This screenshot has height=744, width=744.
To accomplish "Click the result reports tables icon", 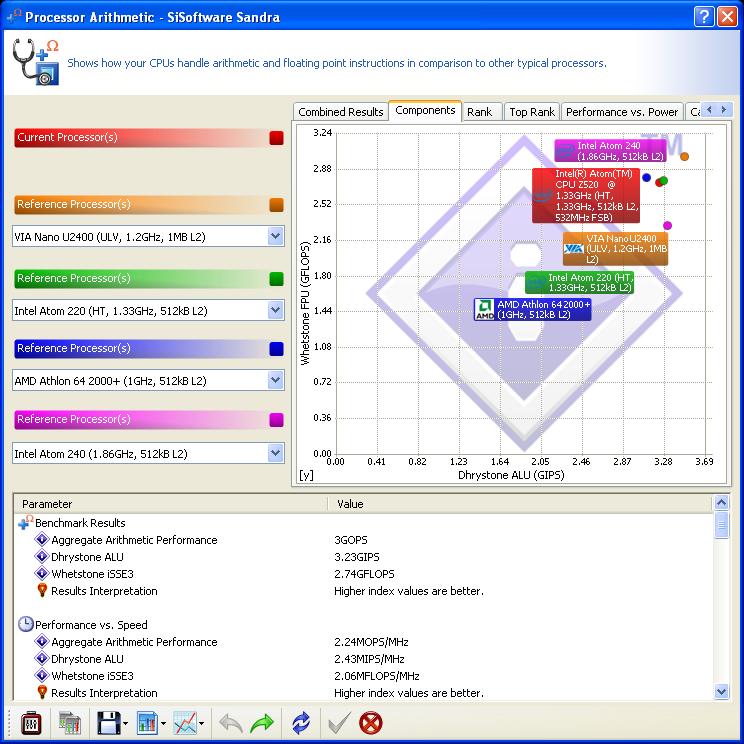I will (x=70, y=723).
